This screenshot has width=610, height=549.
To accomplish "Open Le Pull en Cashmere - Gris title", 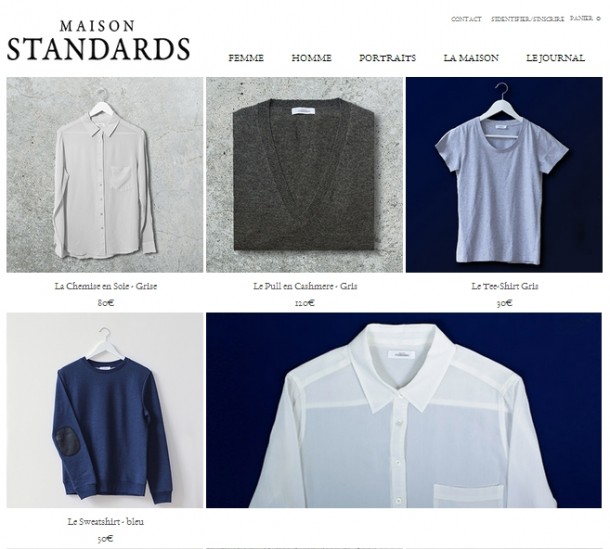I will (305, 286).
